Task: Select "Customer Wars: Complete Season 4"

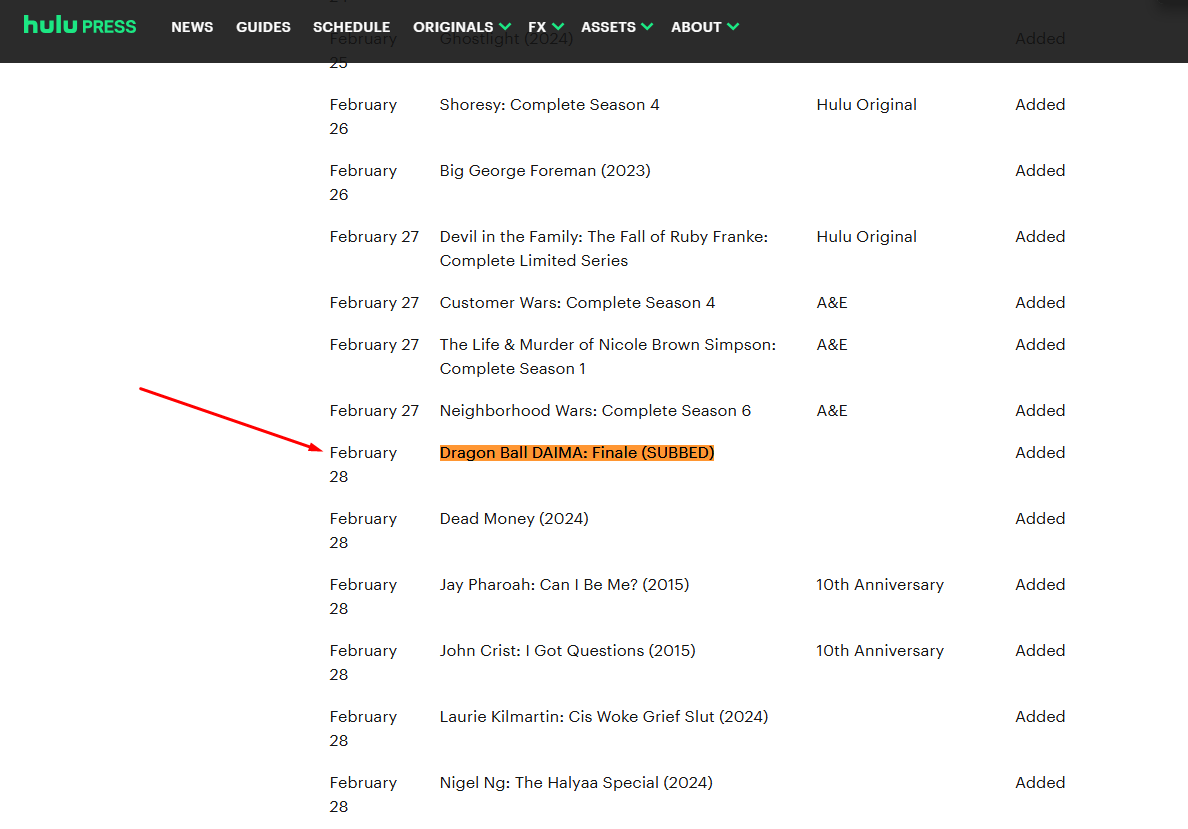Action: [x=577, y=302]
